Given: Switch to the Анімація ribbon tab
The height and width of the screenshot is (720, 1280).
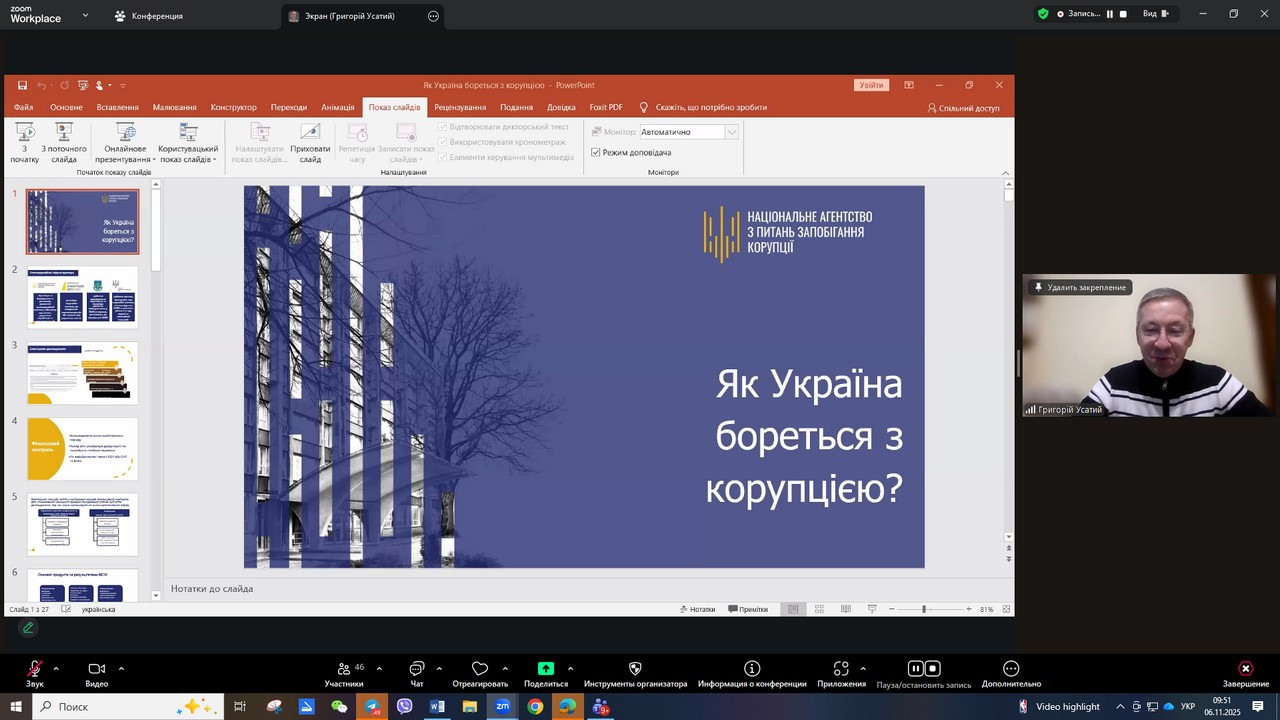Looking at the screenshot, I should (338, 107).
